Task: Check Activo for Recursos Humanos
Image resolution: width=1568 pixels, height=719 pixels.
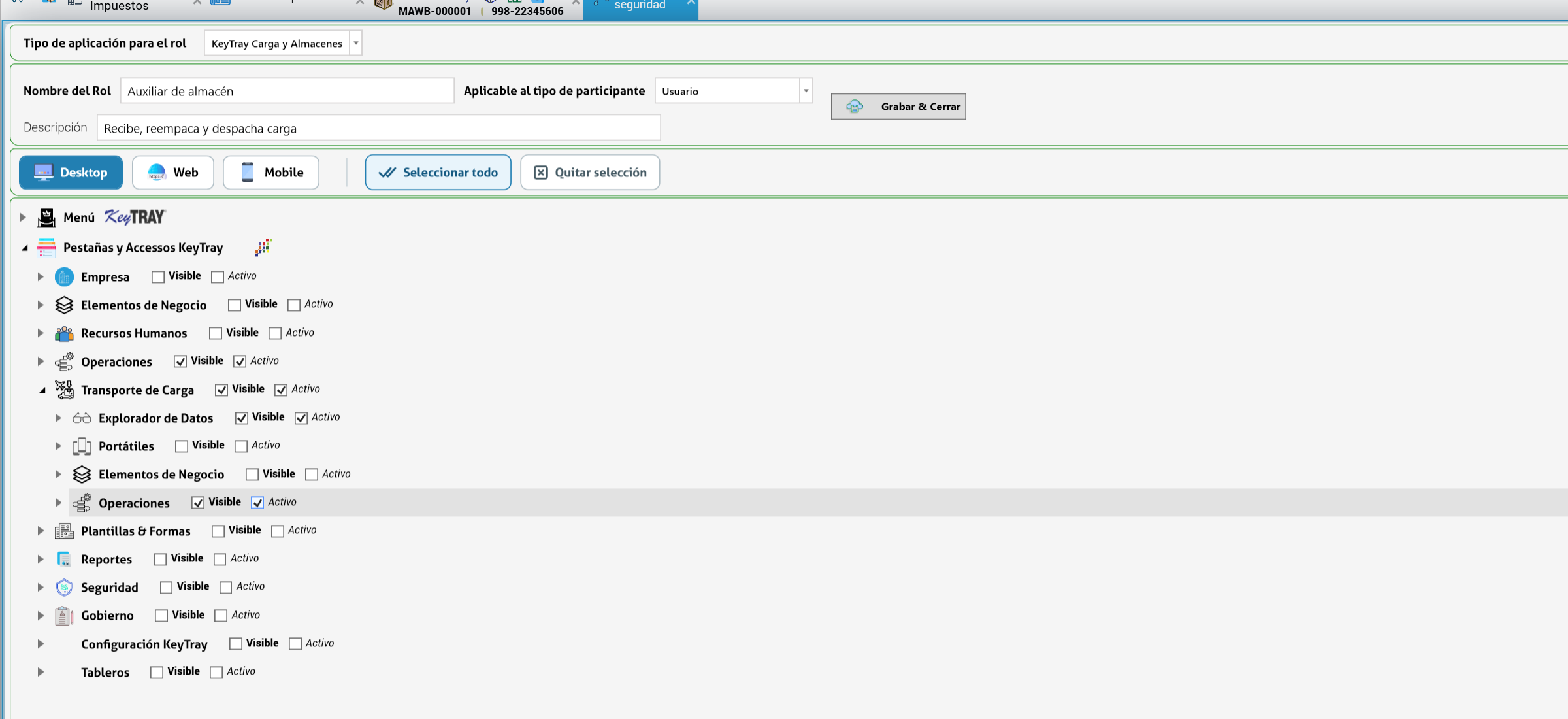Action: coord(275,333)
